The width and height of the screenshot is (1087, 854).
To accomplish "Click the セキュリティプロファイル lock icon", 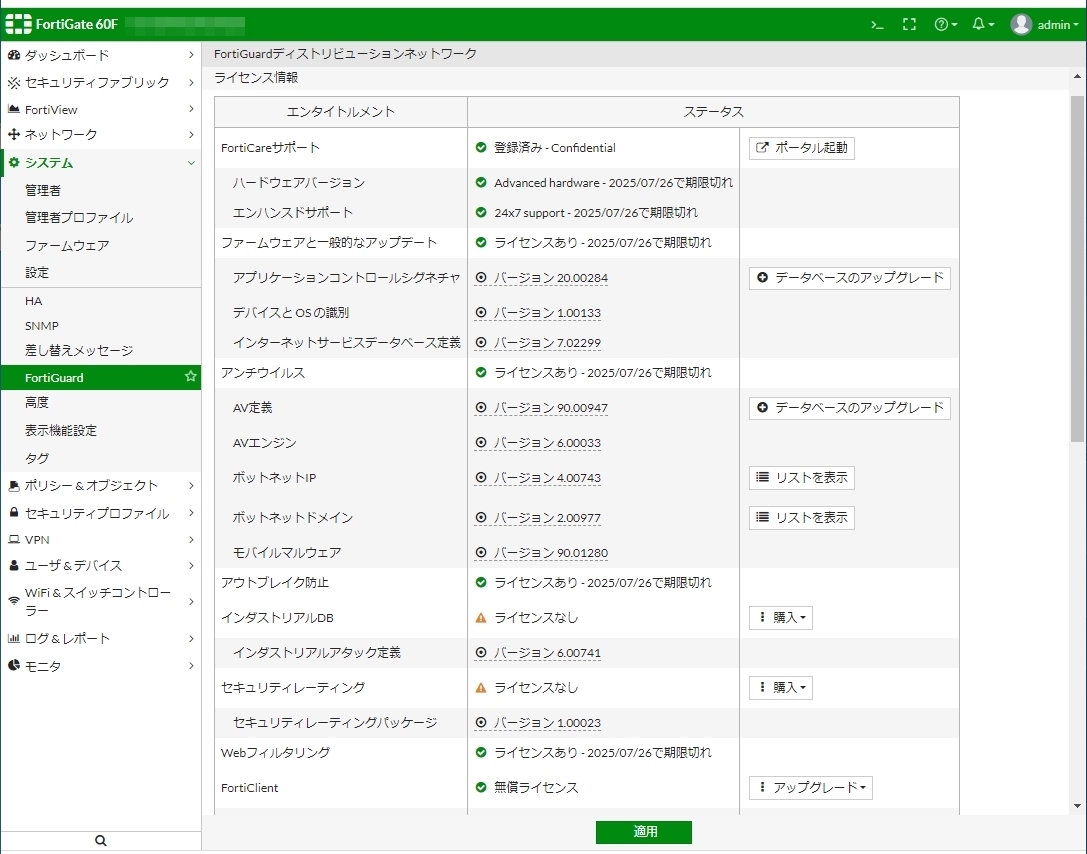I will [x=13, y=512].
